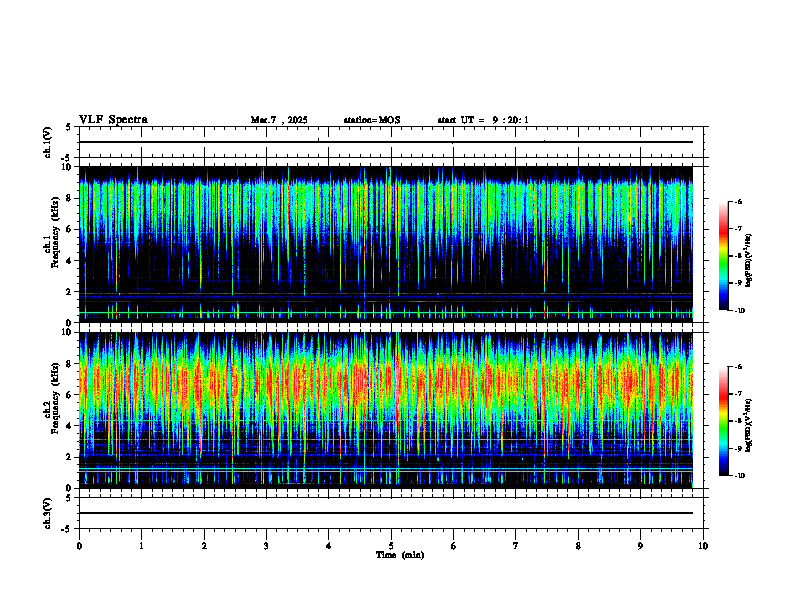
Task: Click the "-10" tick on ch.1 color bar
Action: [x=739, y=310]
